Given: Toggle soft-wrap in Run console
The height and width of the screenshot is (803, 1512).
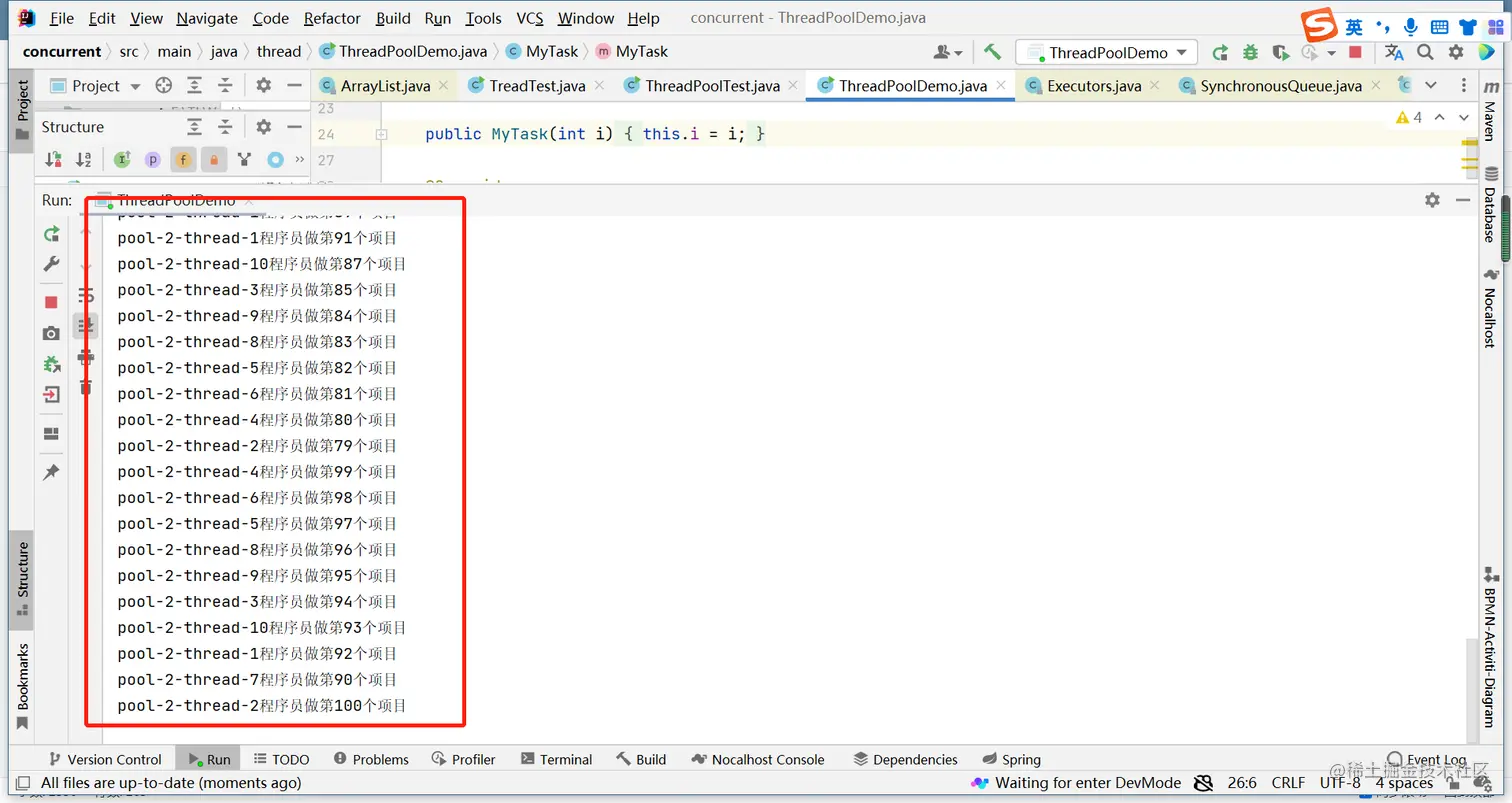Looking at the screenshot, I should tap(87, 295).
